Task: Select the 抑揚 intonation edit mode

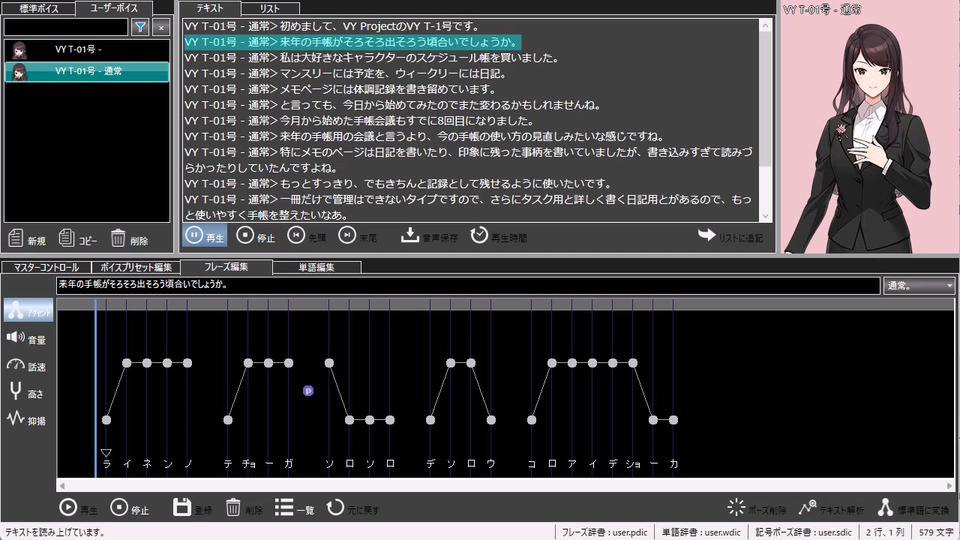Action: tap(28, 420)
